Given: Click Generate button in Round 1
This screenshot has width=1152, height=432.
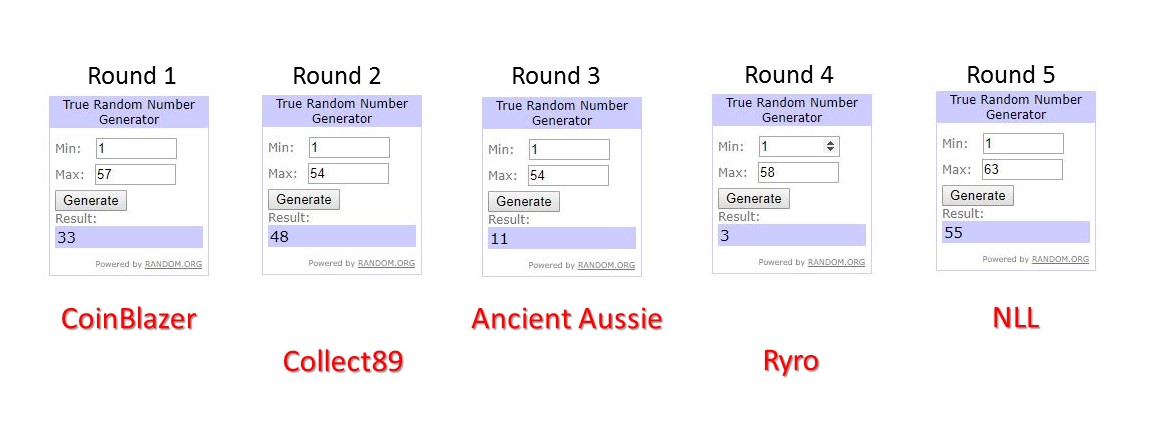Looking at the screenshot, I should point(91,200).
